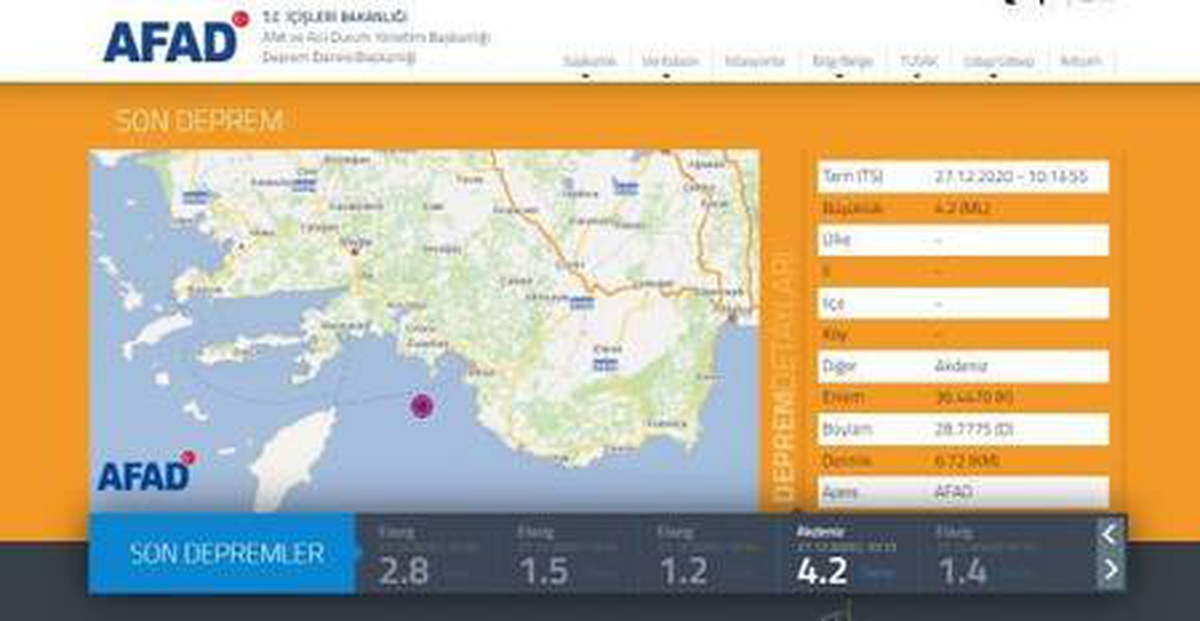1200x621 pixels.
Task: Click the SON DEPREM heading
Action: pos(199,122)
